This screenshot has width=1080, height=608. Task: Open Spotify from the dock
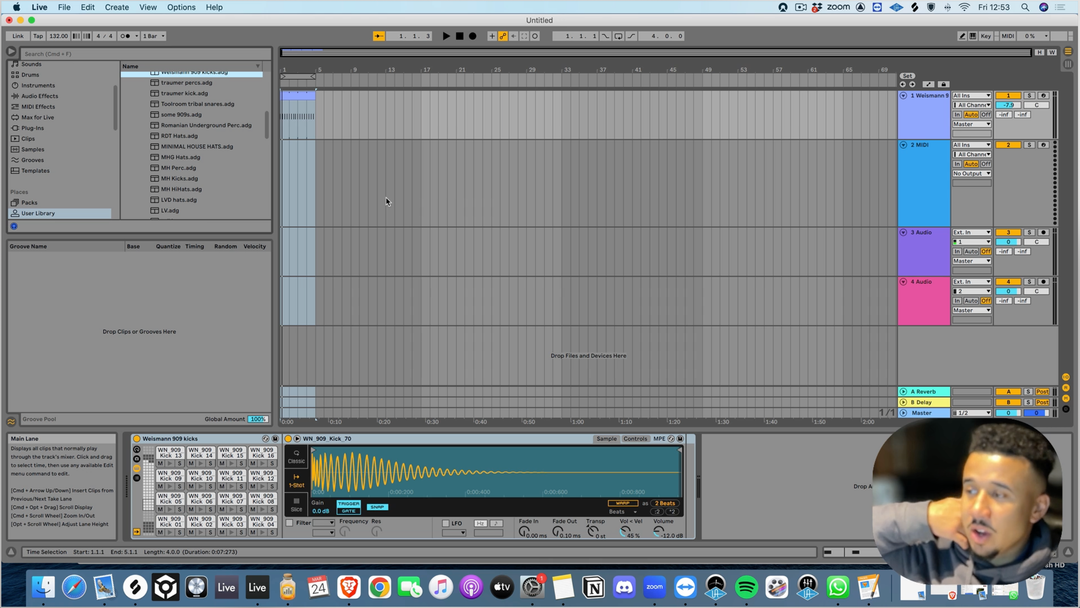point(746,587)
